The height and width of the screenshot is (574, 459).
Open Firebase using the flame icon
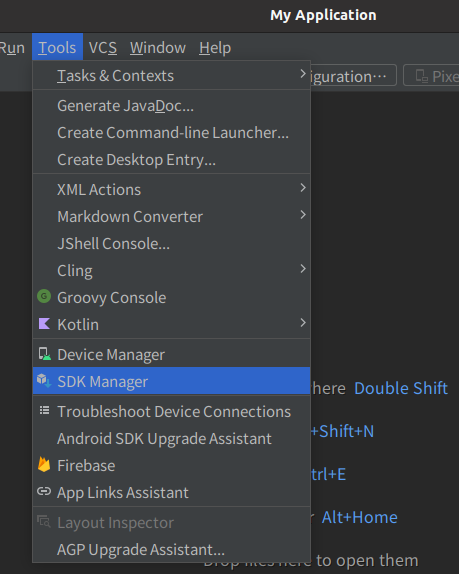click(44, 465)
